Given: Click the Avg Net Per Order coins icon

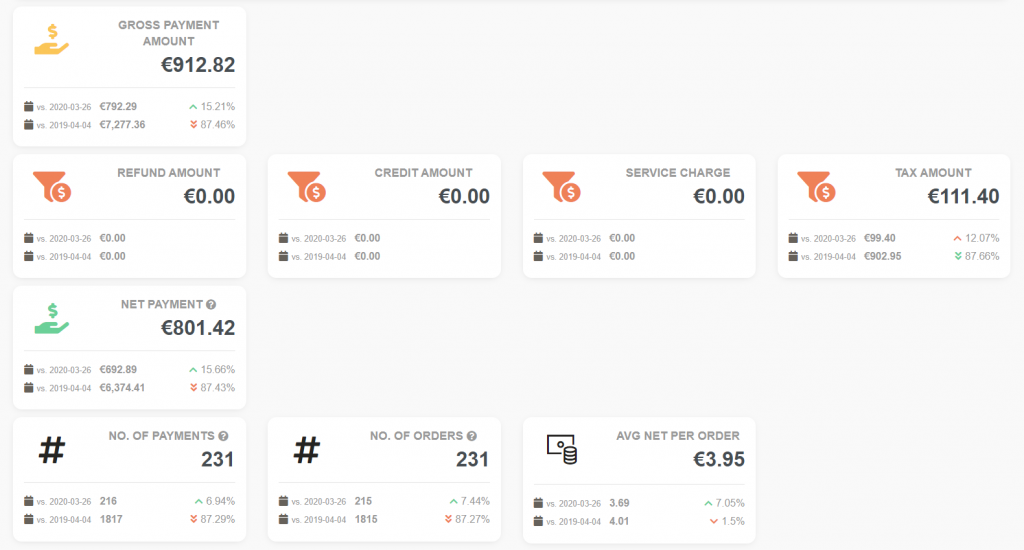Looking at the screenshot, I should pos(562,449).
